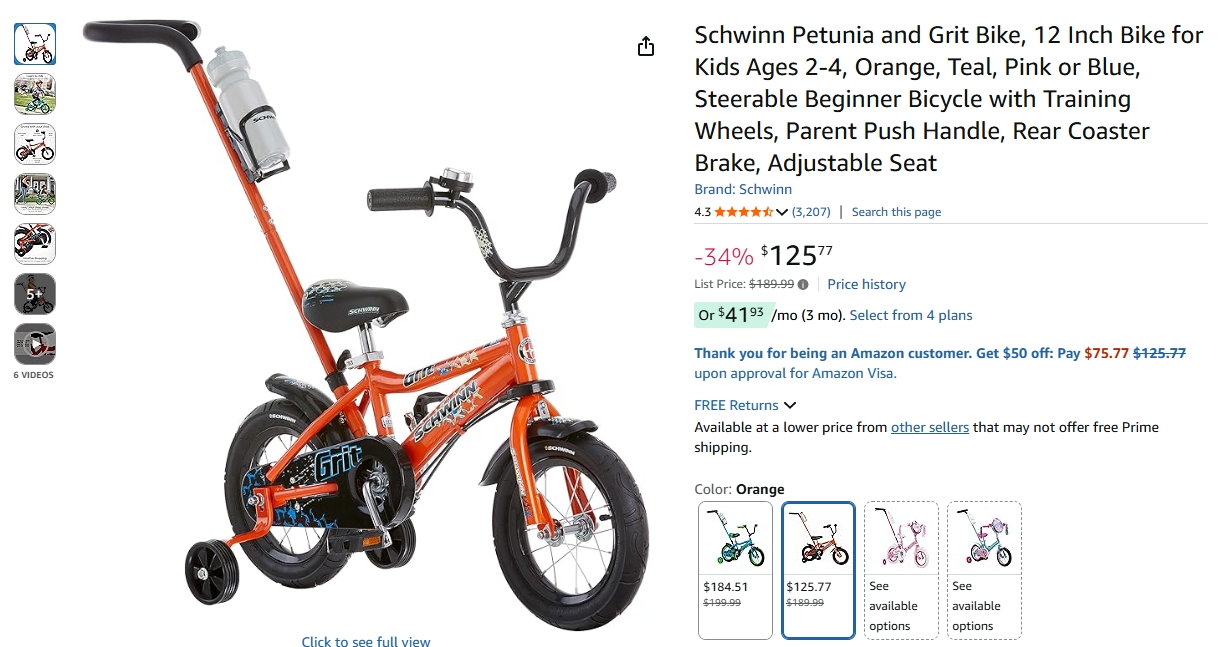
Task: Open the Brand: Schwinn link
Action: click(743, 189)
